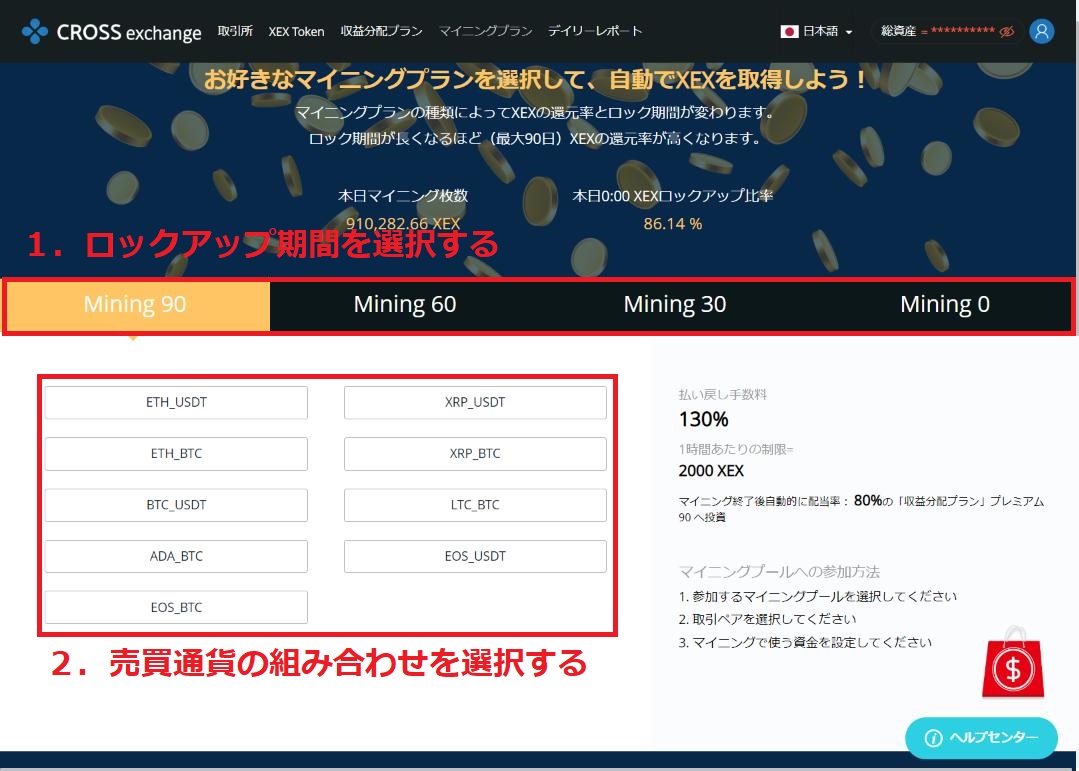Click step 1 参加するマイニングプール instruction text
Image resolution: width=1079 pixels, height=771 pixels.
tap(818, 597)
